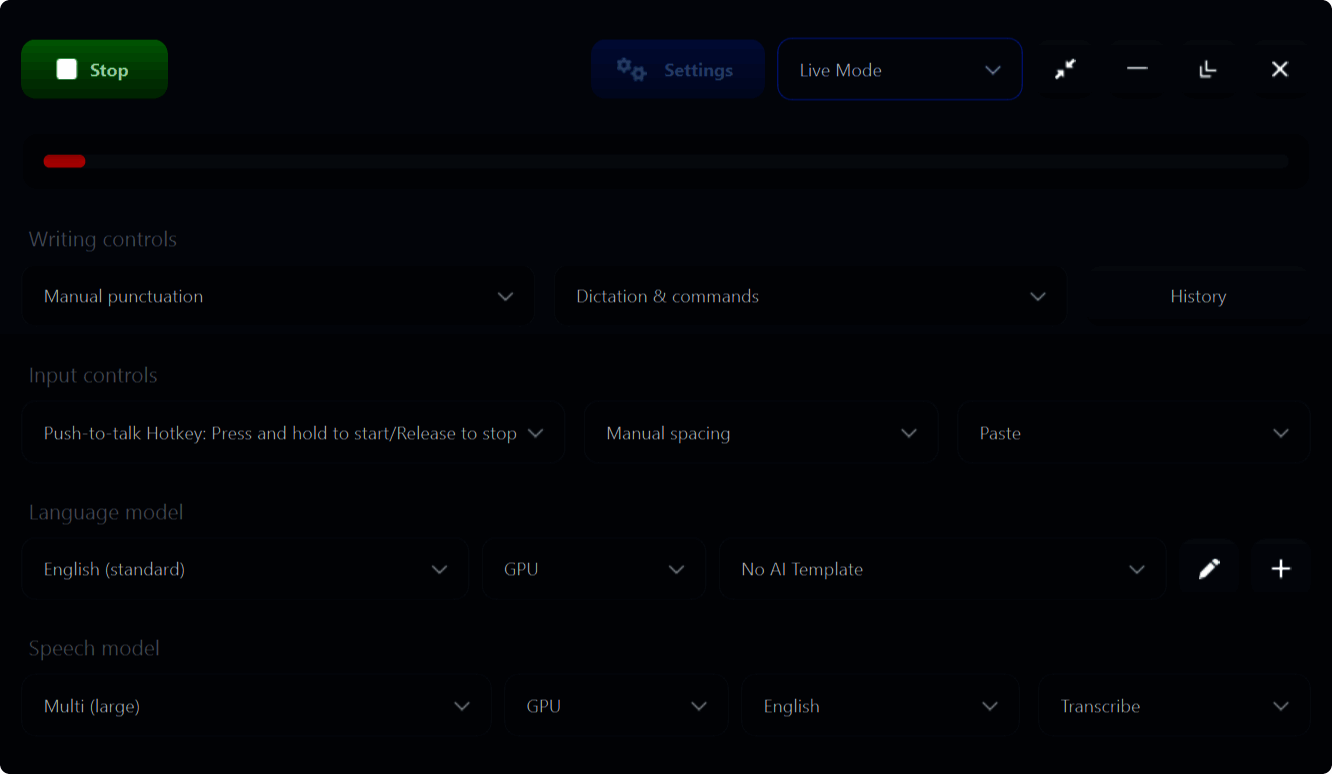Screen dimensions: 1332x774
Task: Open the Settings panel
Action: tap(677, 70)
